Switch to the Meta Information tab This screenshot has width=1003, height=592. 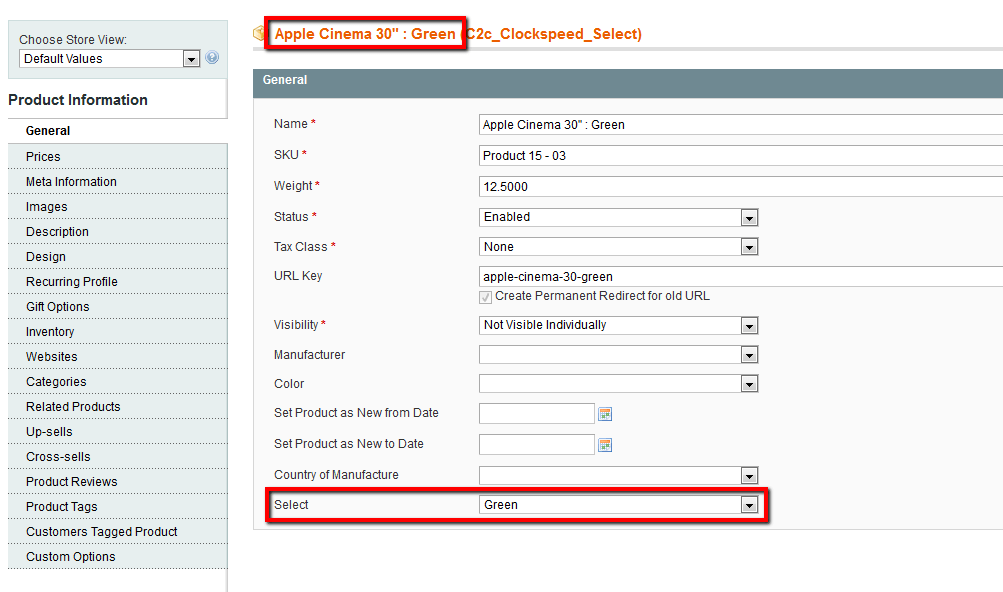click(118, 181)
